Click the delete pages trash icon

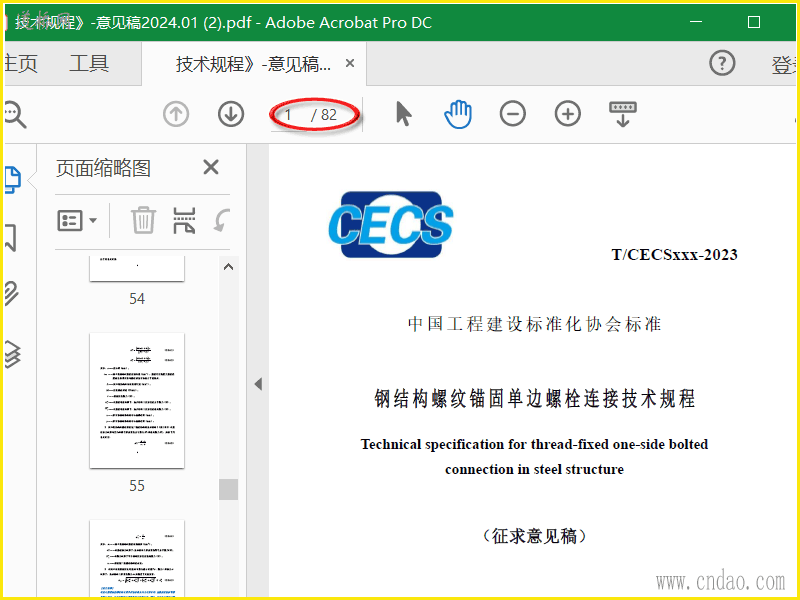tap(143, 220)
